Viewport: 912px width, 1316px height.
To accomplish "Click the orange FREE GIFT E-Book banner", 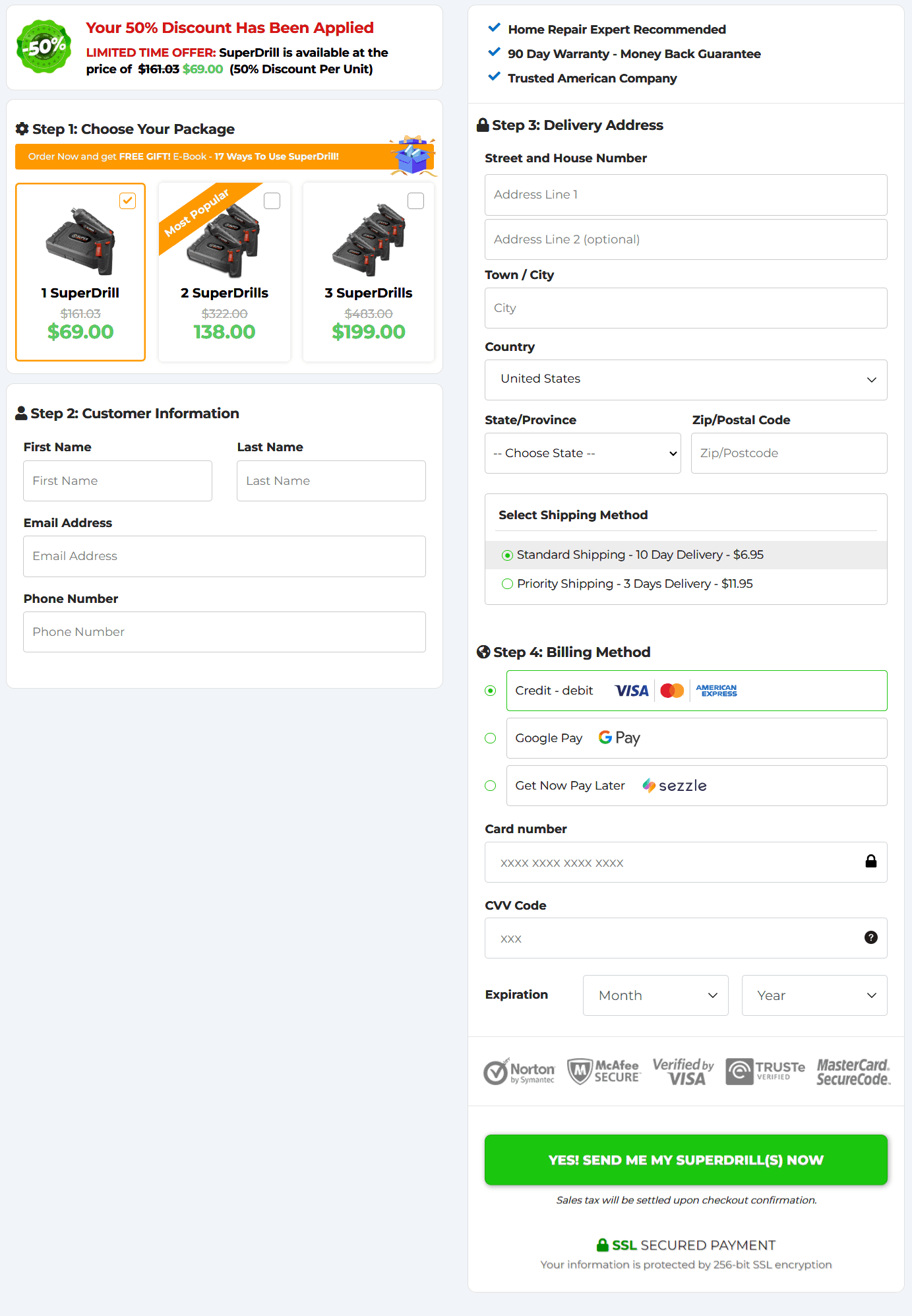I will coord(224,156).
